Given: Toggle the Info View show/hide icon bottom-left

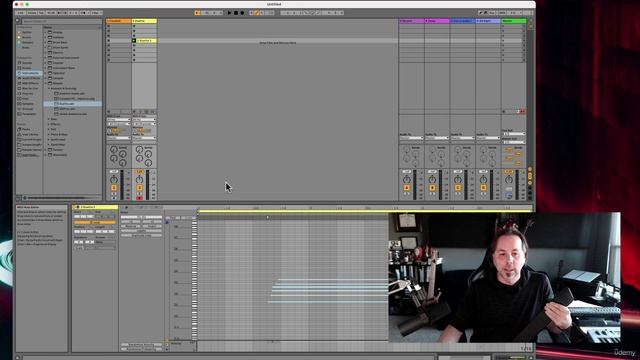Looking at the screenshot, I should (17, 358).
